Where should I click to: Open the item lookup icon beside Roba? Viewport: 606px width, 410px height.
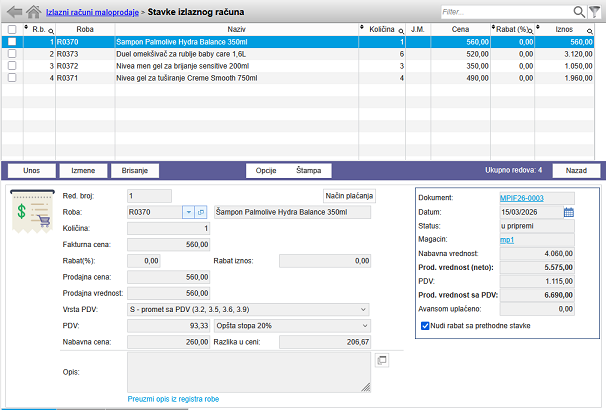point(200,212)
